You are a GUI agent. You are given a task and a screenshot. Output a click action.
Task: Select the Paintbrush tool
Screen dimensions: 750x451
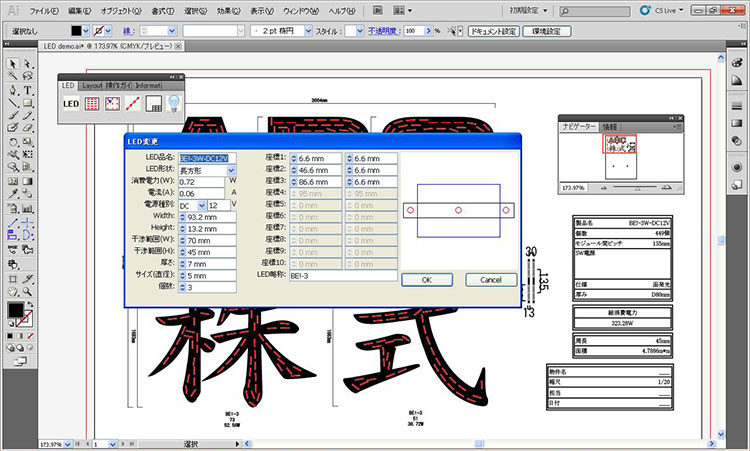pos(13,115)
